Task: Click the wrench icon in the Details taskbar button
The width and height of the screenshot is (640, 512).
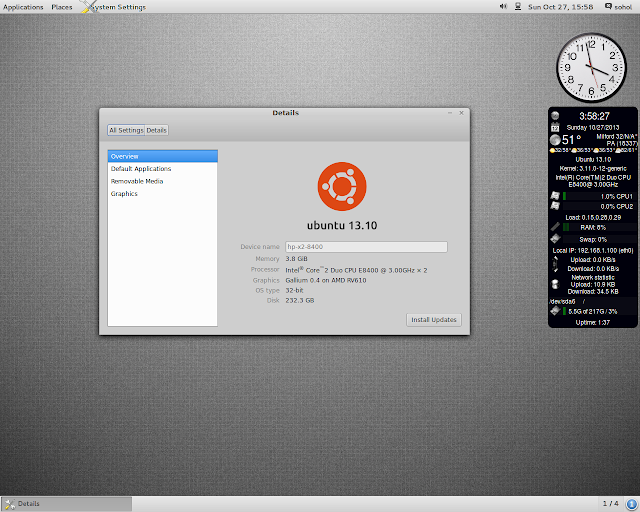Action: 10,504
